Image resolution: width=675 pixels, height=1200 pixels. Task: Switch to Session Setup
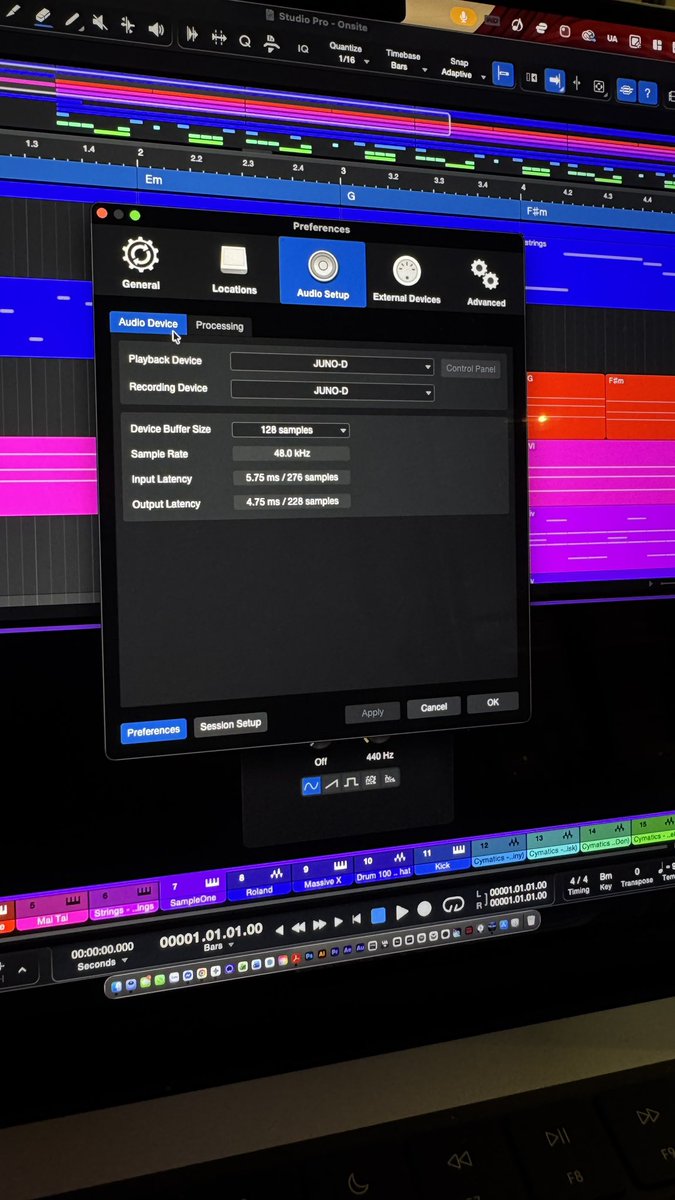pyautogui.click(x=230, y=724)
